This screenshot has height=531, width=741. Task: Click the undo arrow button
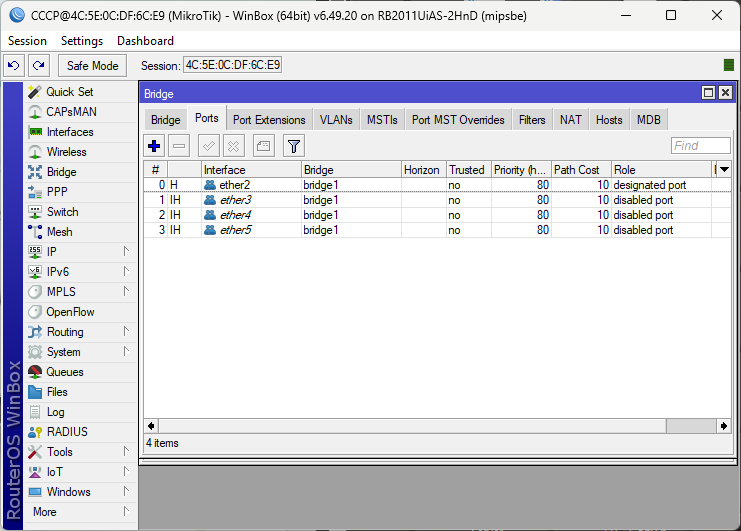click(14, 65)
